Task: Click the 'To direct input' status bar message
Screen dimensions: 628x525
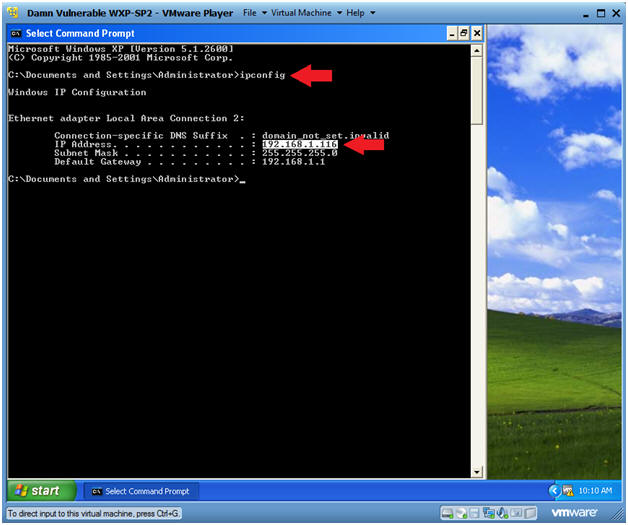Action: [x=94, y=513]
